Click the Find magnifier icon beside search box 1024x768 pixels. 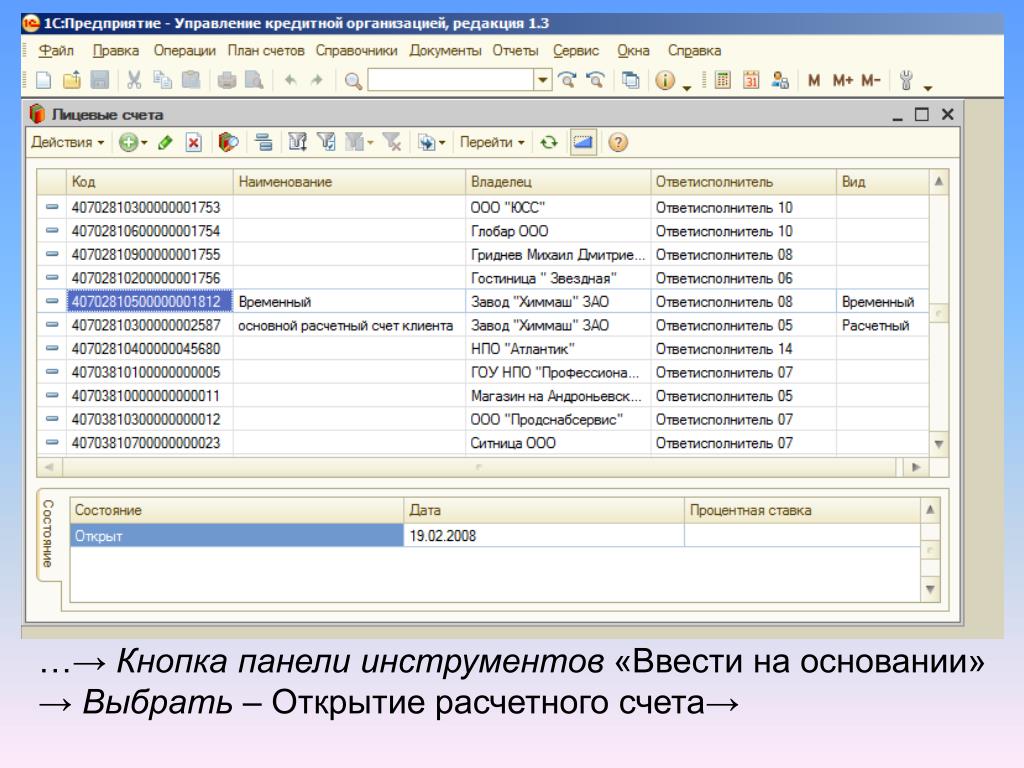[x=353, y=81]
